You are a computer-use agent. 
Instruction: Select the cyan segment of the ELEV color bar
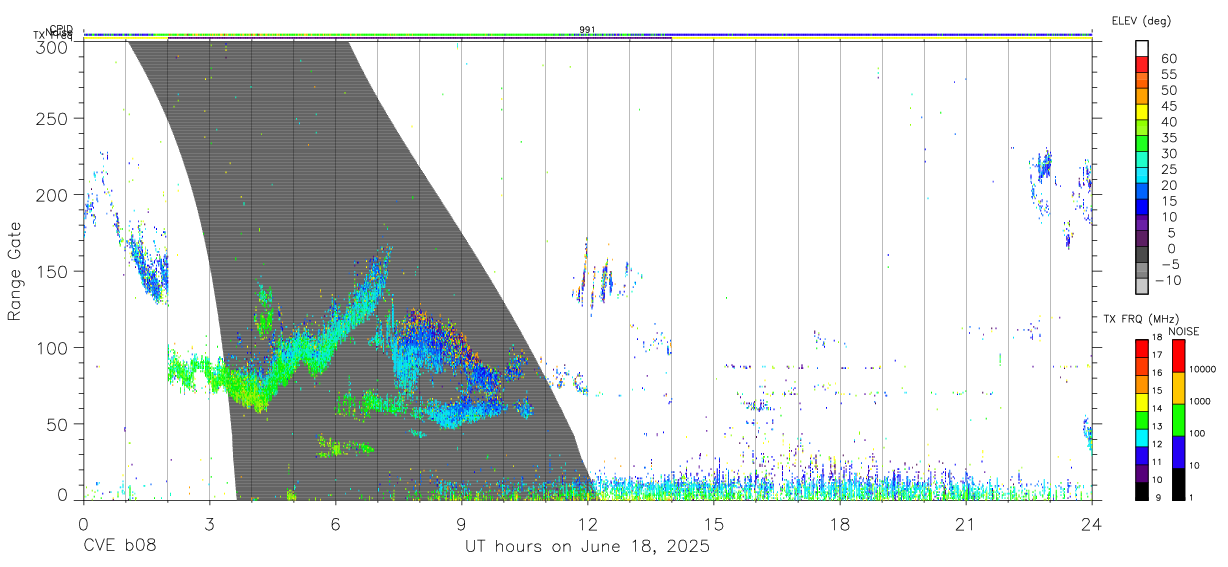click(1142, 177)
